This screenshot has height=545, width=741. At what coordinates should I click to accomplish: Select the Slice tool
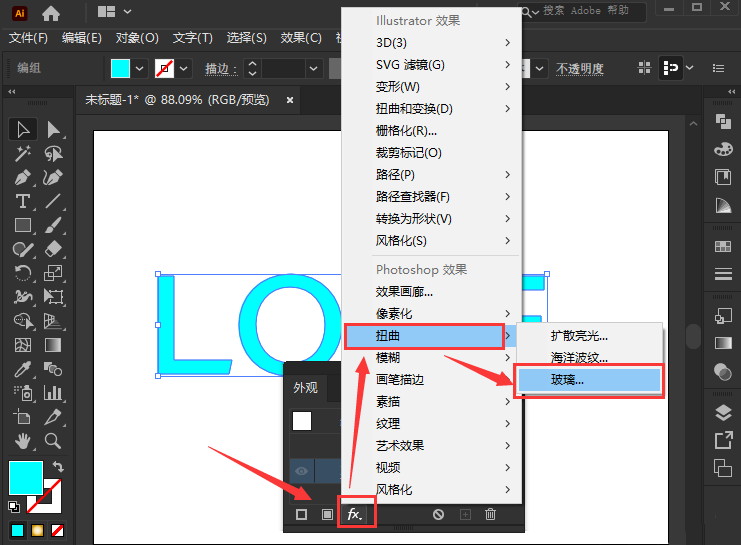(x=53, y=417)
